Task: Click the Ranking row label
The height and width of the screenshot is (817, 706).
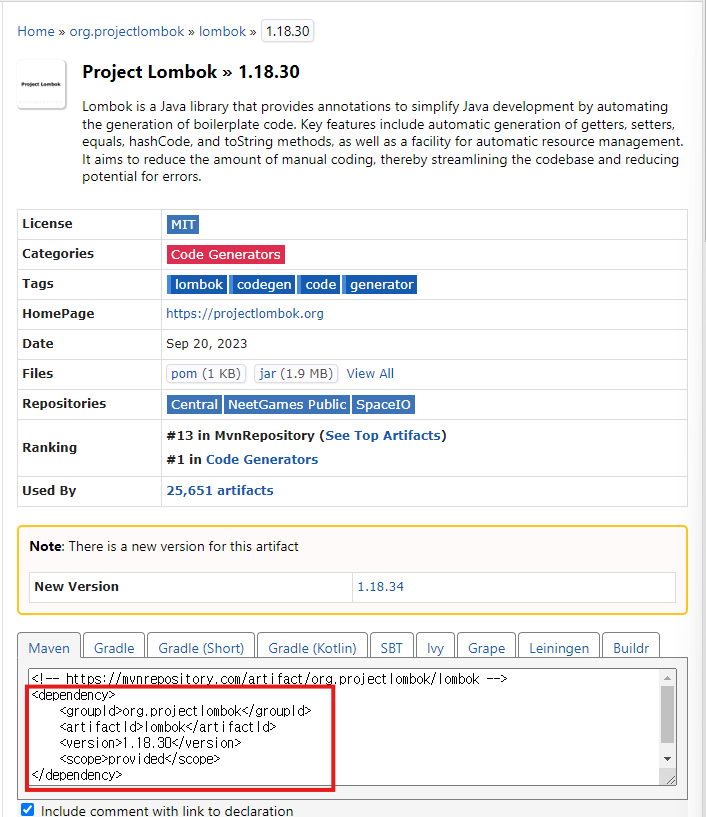Action: [x=49, y=448]
